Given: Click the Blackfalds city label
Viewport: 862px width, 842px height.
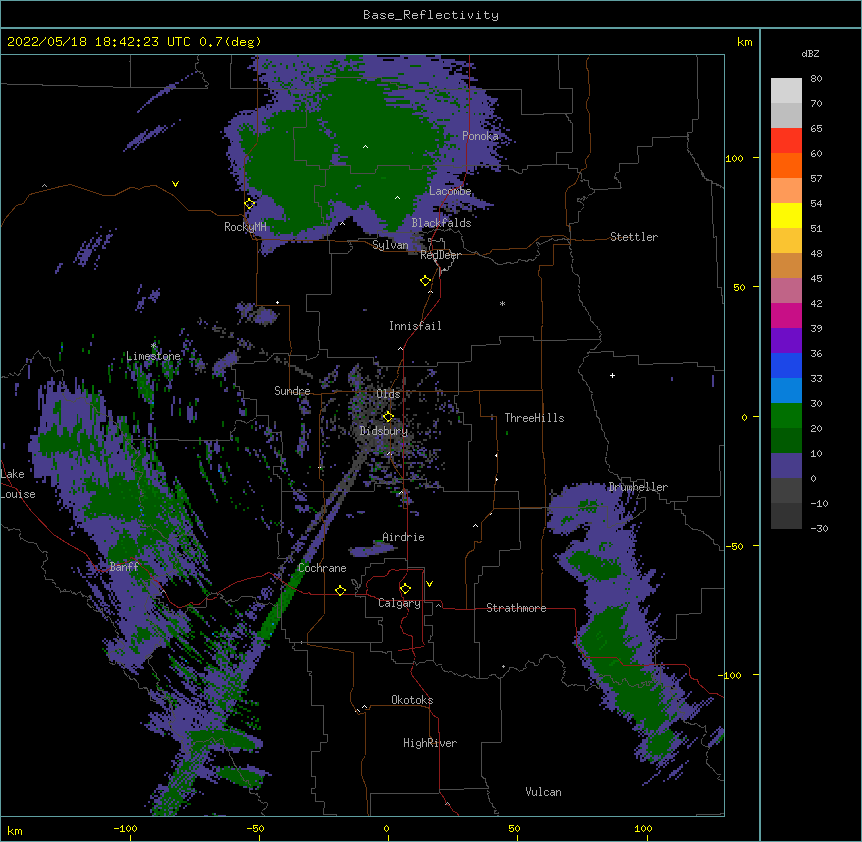Looking at the screenshot, I should point(441,223).
